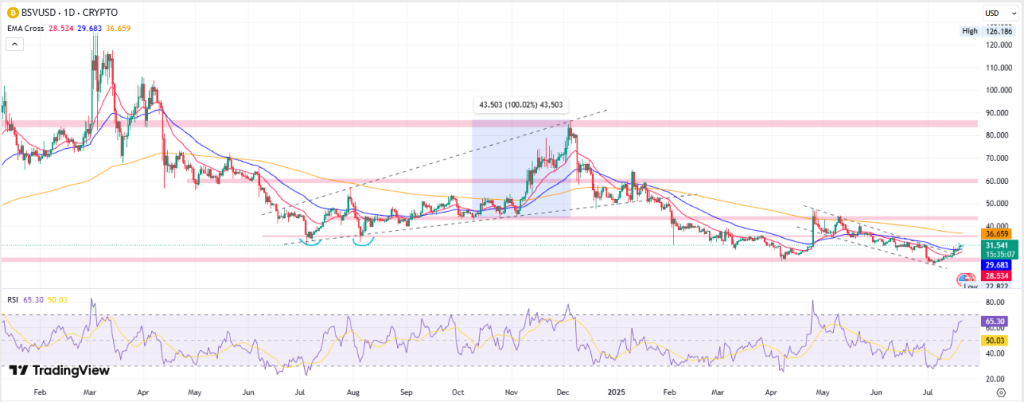Viewport: 1024px width, 402px height.
Task: Click the blue EMA value 29.683 in legend
Action: click(x=88, y=29)
